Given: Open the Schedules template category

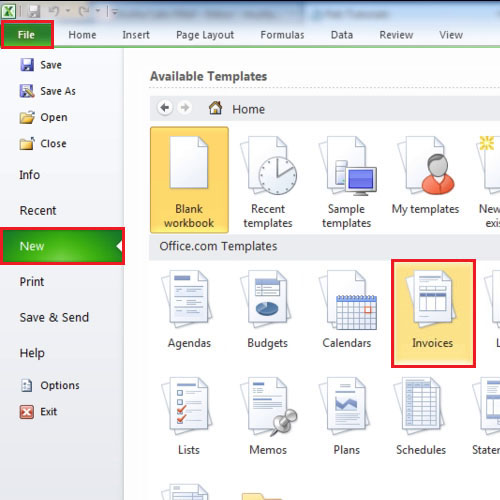Looking at the screenshot, I should point(421,416).
